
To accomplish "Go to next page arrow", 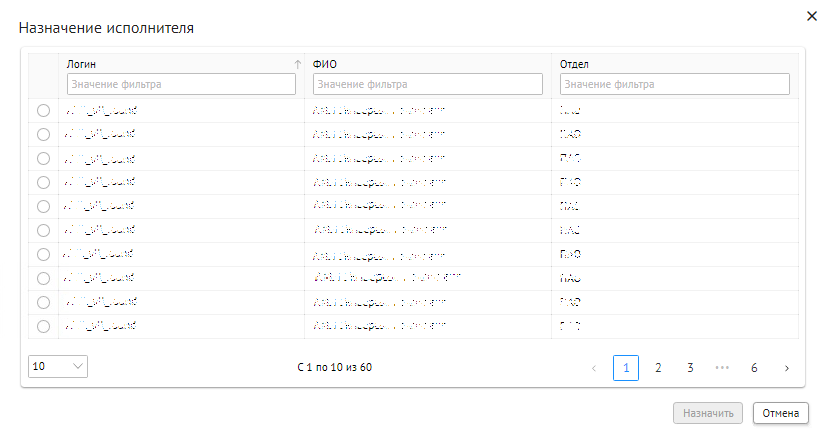I will click(x=787, y=368).
